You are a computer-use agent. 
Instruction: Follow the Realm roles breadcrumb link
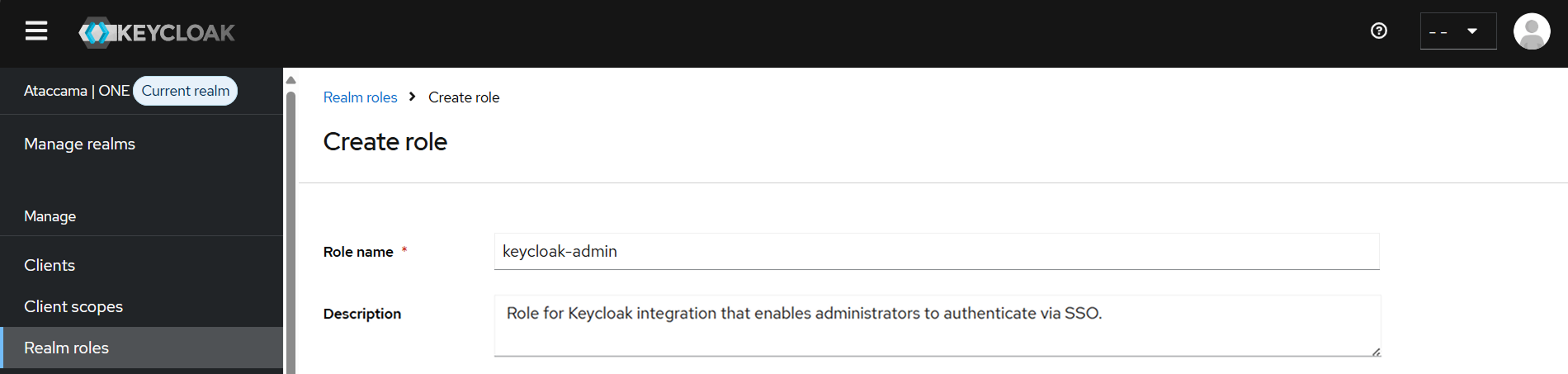(360, 97)
